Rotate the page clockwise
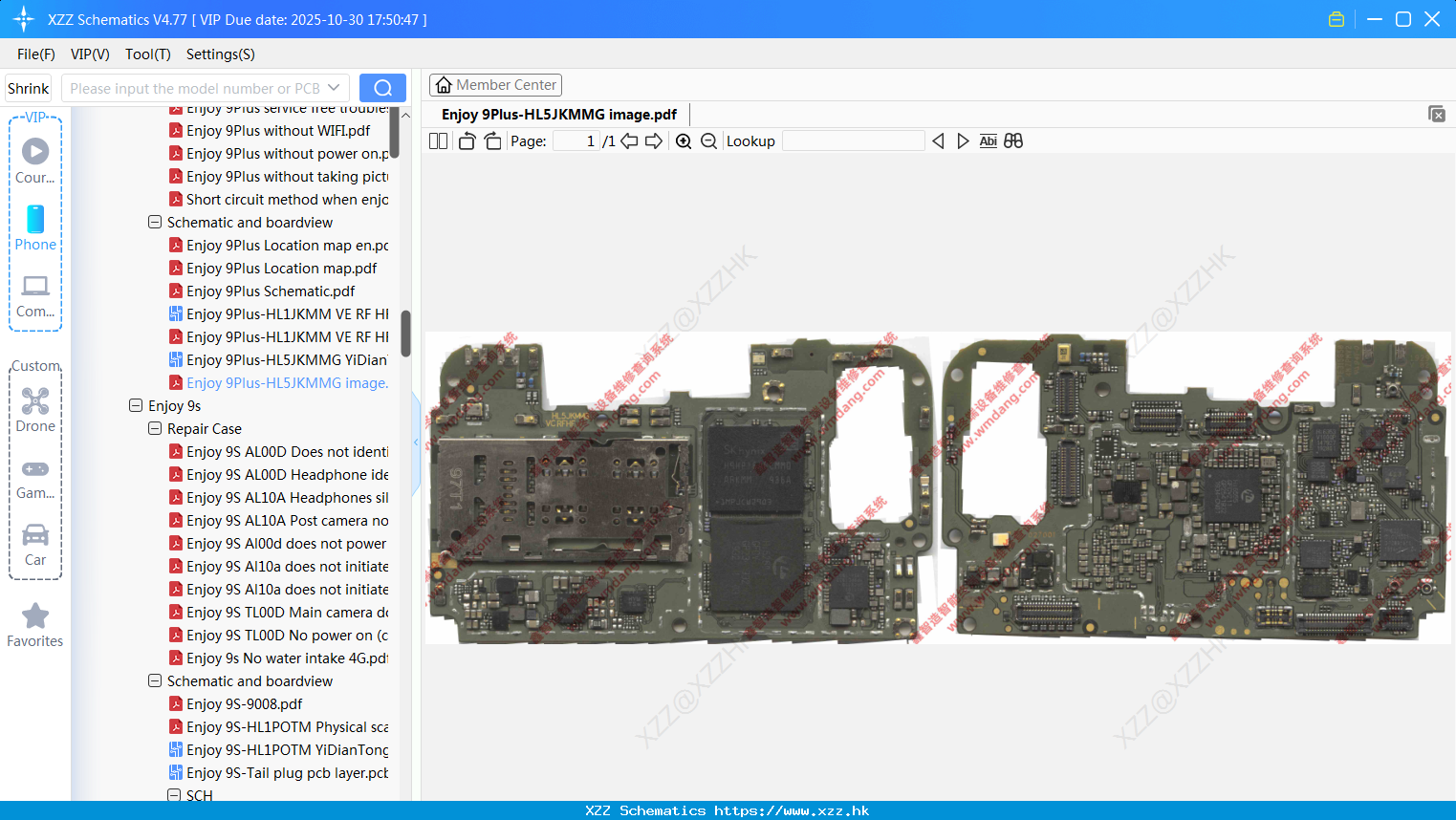 [492, 141]
